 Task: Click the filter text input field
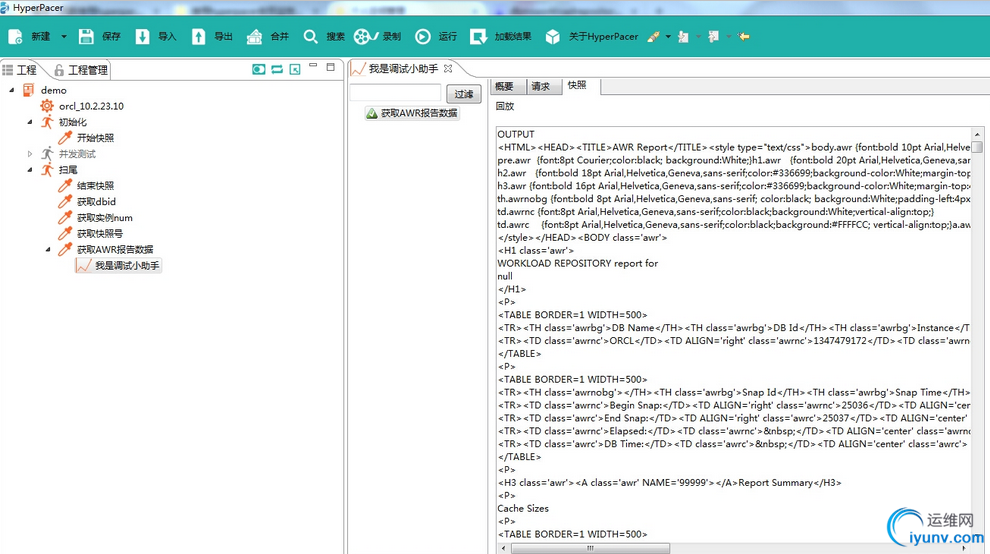tap(396, 93)
